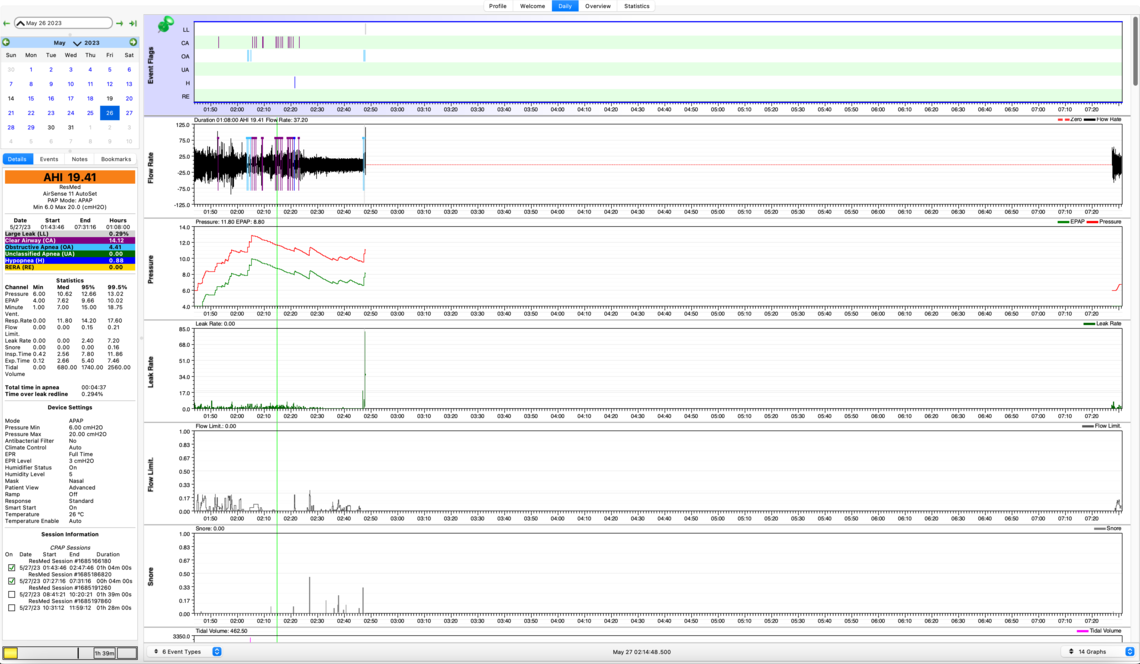Click the status time May 27 02:14:48.500
Screen dimensions: 1140x664
click(x=641, y=652)
